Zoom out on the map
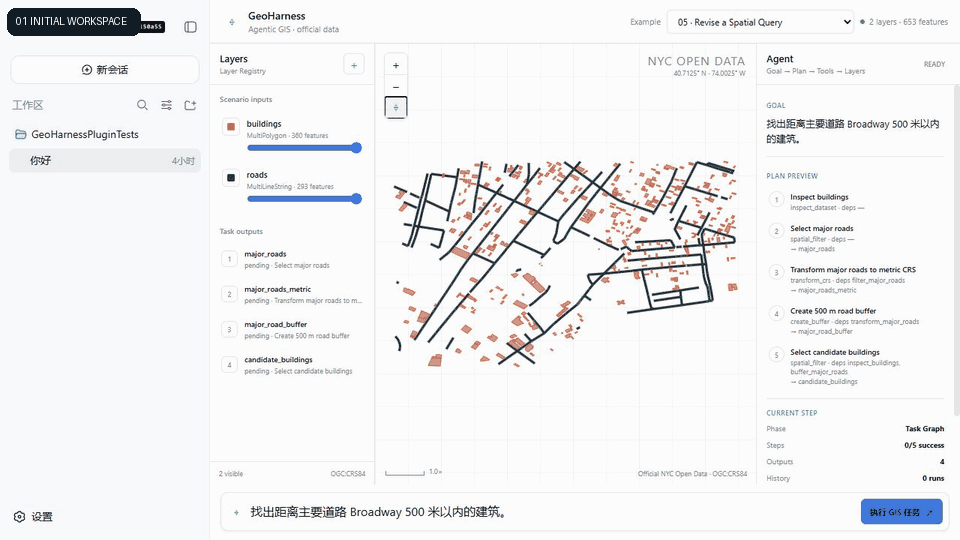 coord(396,87)
